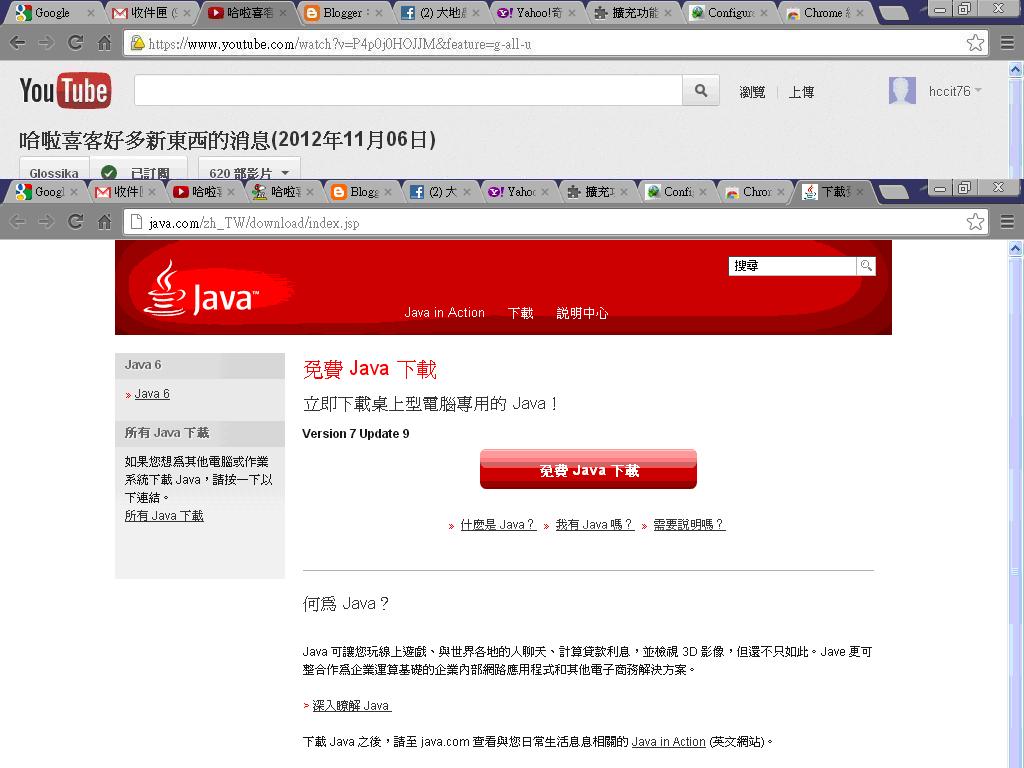
Task: Click 上傳 in the YouTube header
Action: pos(801,92)
